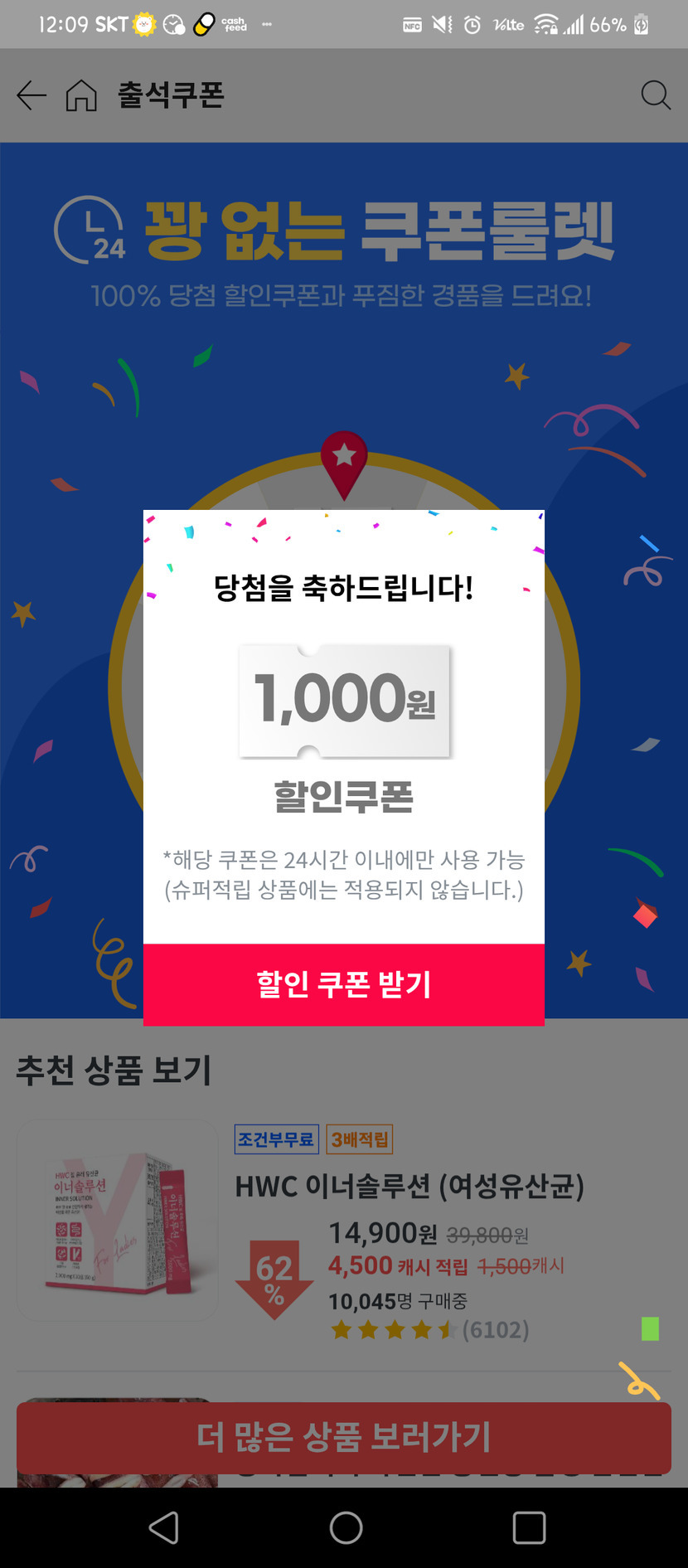The width and height of the screenshot is (688, 1568).
Task: Tap the back arrow icon
Action: pyautogui.click(x=31, y=95)
